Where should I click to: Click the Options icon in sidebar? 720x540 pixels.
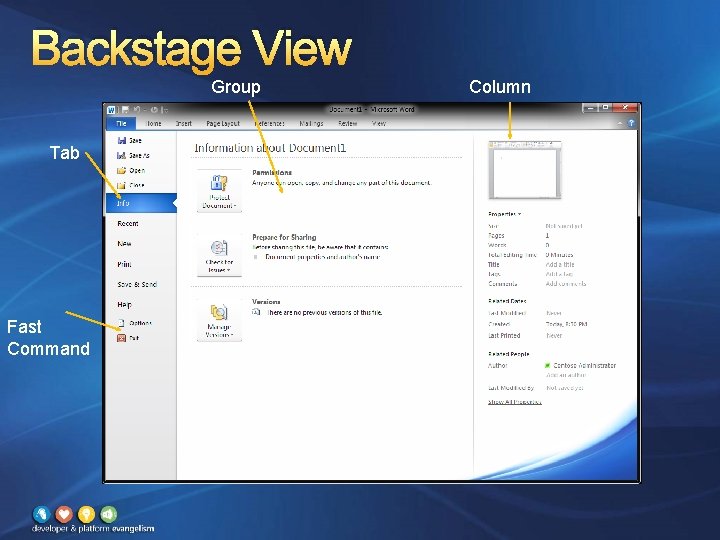[x=122, y=323]
